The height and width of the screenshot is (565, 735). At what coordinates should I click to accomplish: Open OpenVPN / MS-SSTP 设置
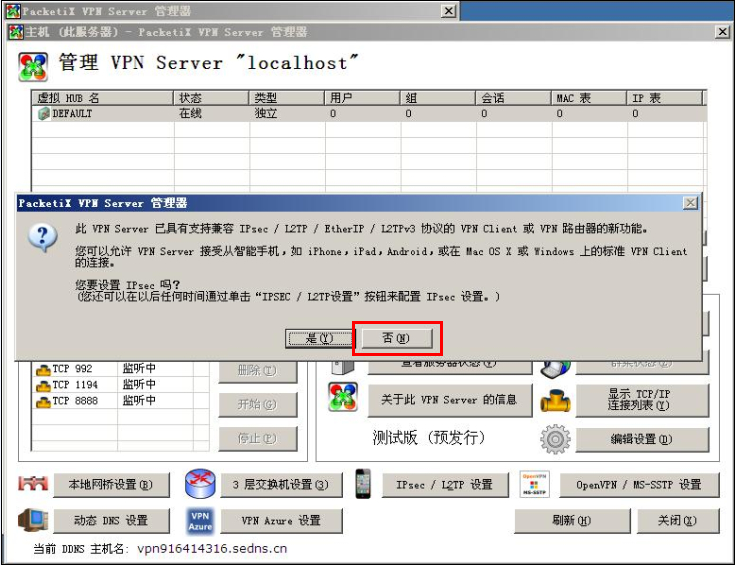(x=639, y=484)
